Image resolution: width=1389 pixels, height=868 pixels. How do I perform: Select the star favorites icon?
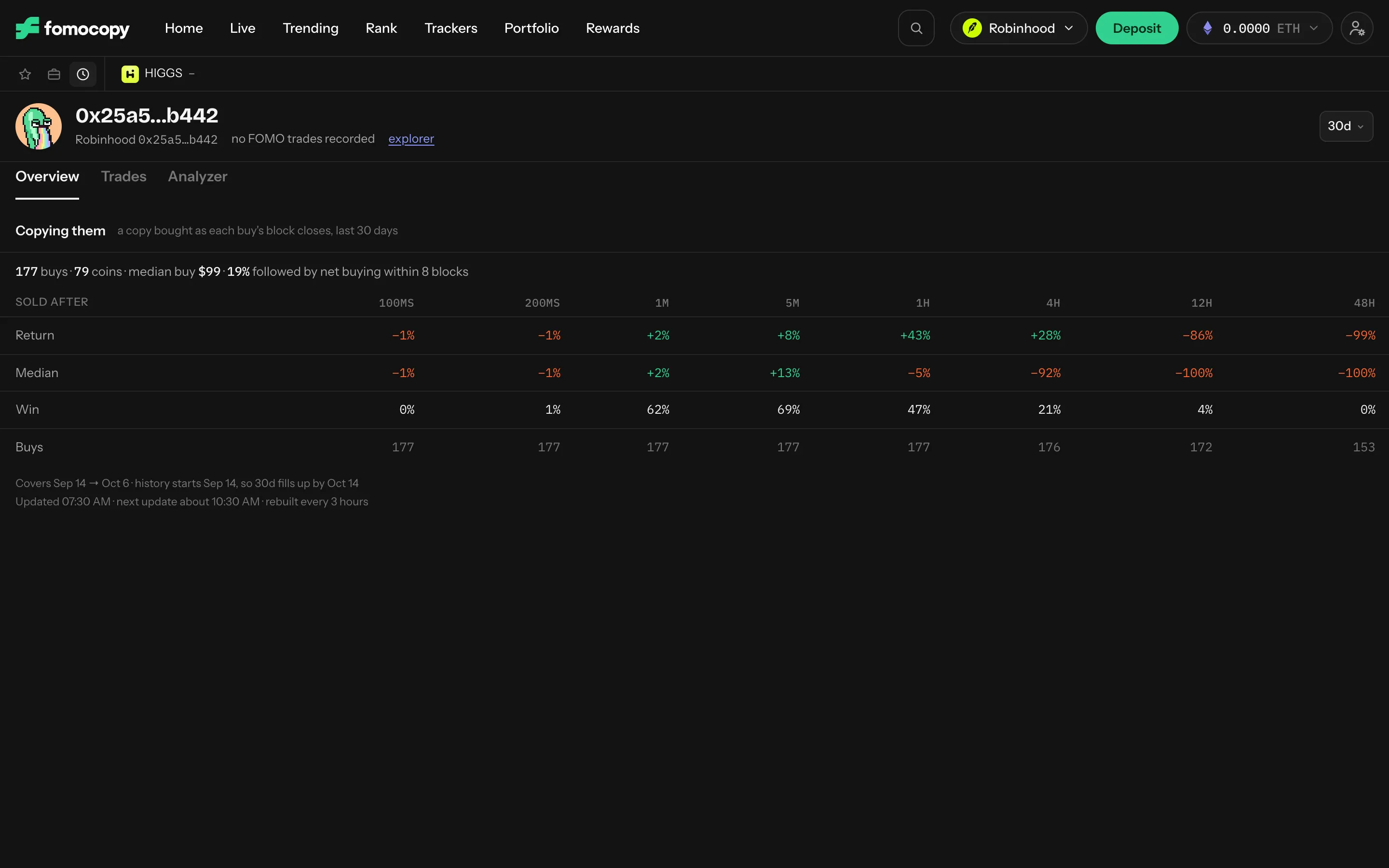pos(25,74)
